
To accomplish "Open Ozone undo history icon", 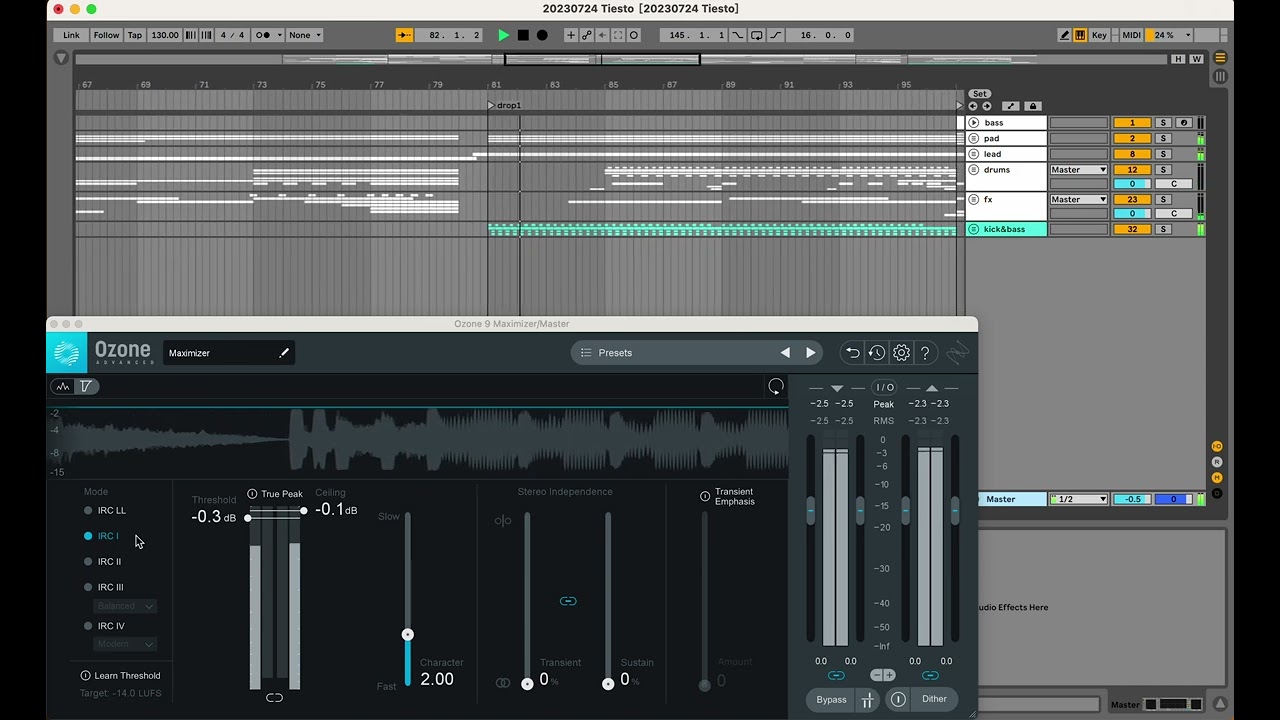I will tap(877, 353).
